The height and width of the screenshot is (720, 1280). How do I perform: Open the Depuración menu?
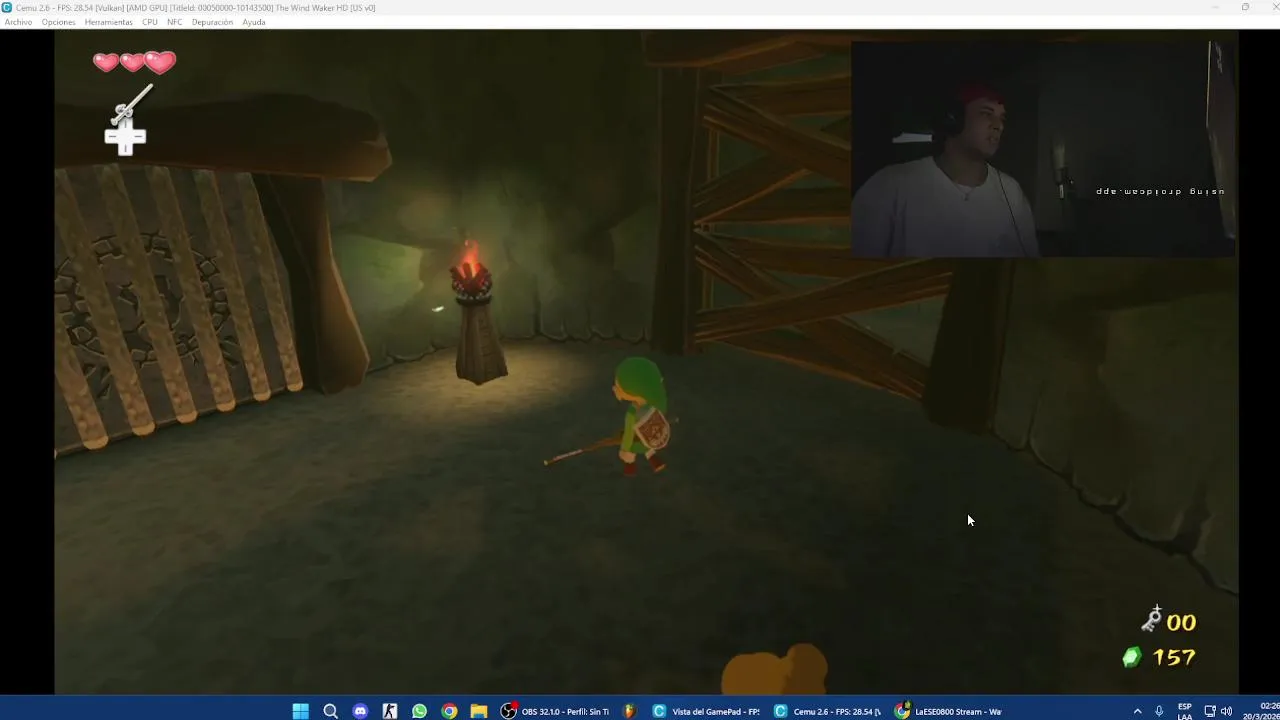point(212,22)
